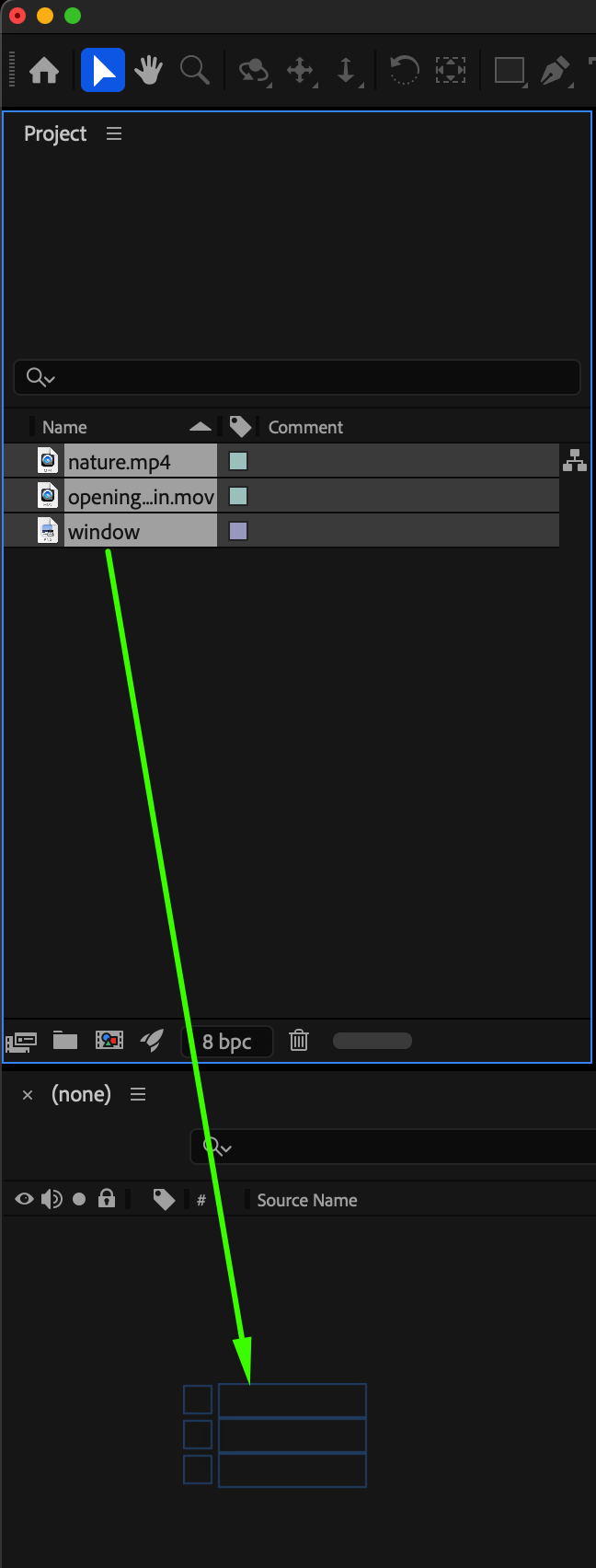The image size is (596, 1568).
Task: Click the Comment column header
Action: (x=305, y=427)
